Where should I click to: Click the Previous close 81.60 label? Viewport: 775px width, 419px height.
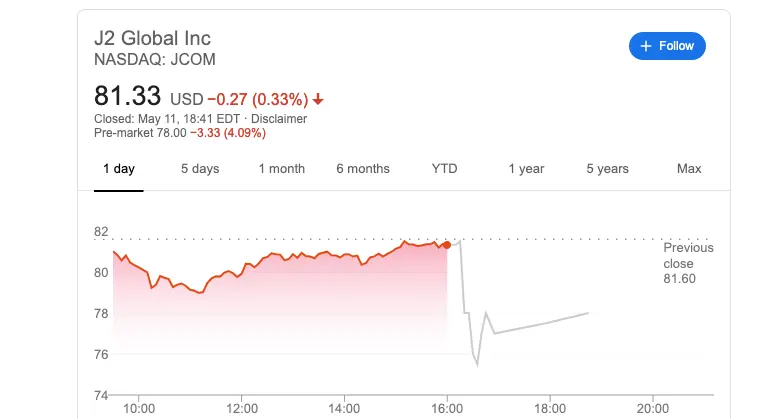coord(688,263)
